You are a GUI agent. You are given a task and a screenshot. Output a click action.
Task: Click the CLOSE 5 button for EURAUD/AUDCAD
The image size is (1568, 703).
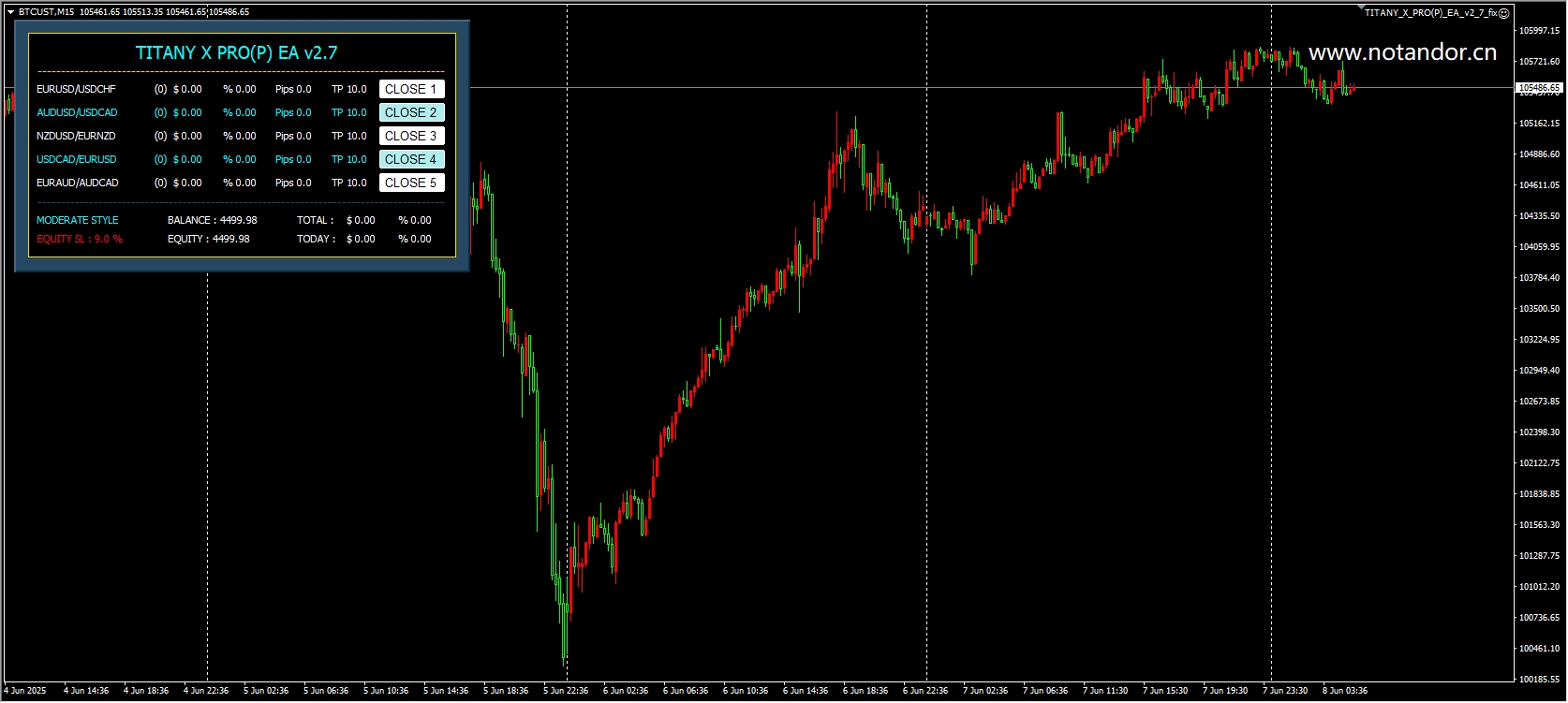point(411,183)
